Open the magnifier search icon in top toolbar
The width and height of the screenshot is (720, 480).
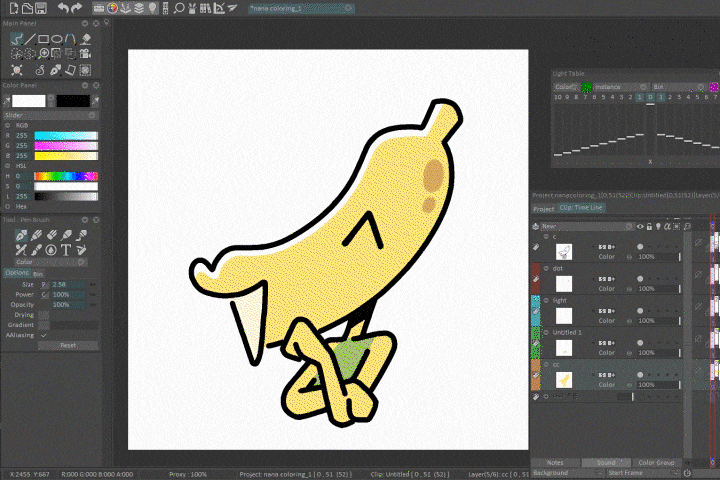(x=179, y=8)
